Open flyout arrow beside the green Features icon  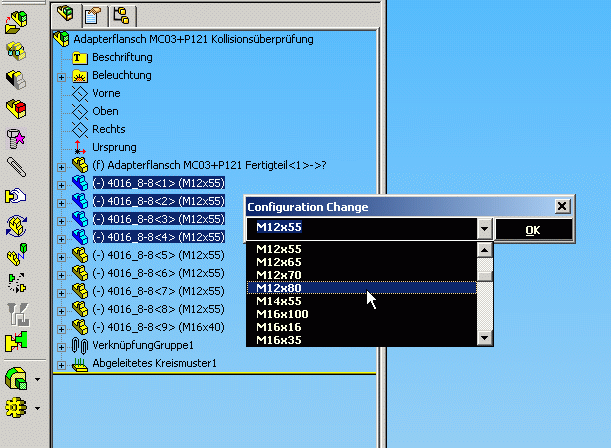point(37,379)
